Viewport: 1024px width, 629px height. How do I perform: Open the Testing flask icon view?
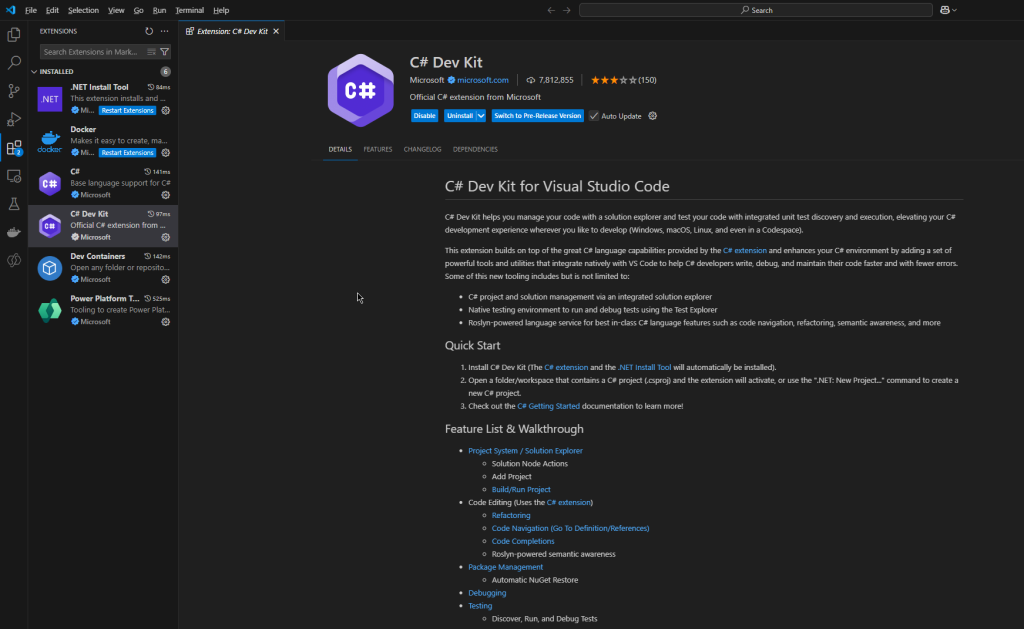click(14, 204)
